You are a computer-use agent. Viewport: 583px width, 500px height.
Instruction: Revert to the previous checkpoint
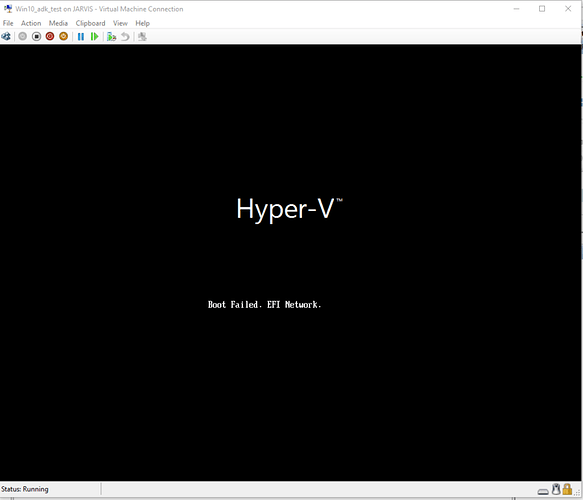pyautogui.click(x=125, y=36)
